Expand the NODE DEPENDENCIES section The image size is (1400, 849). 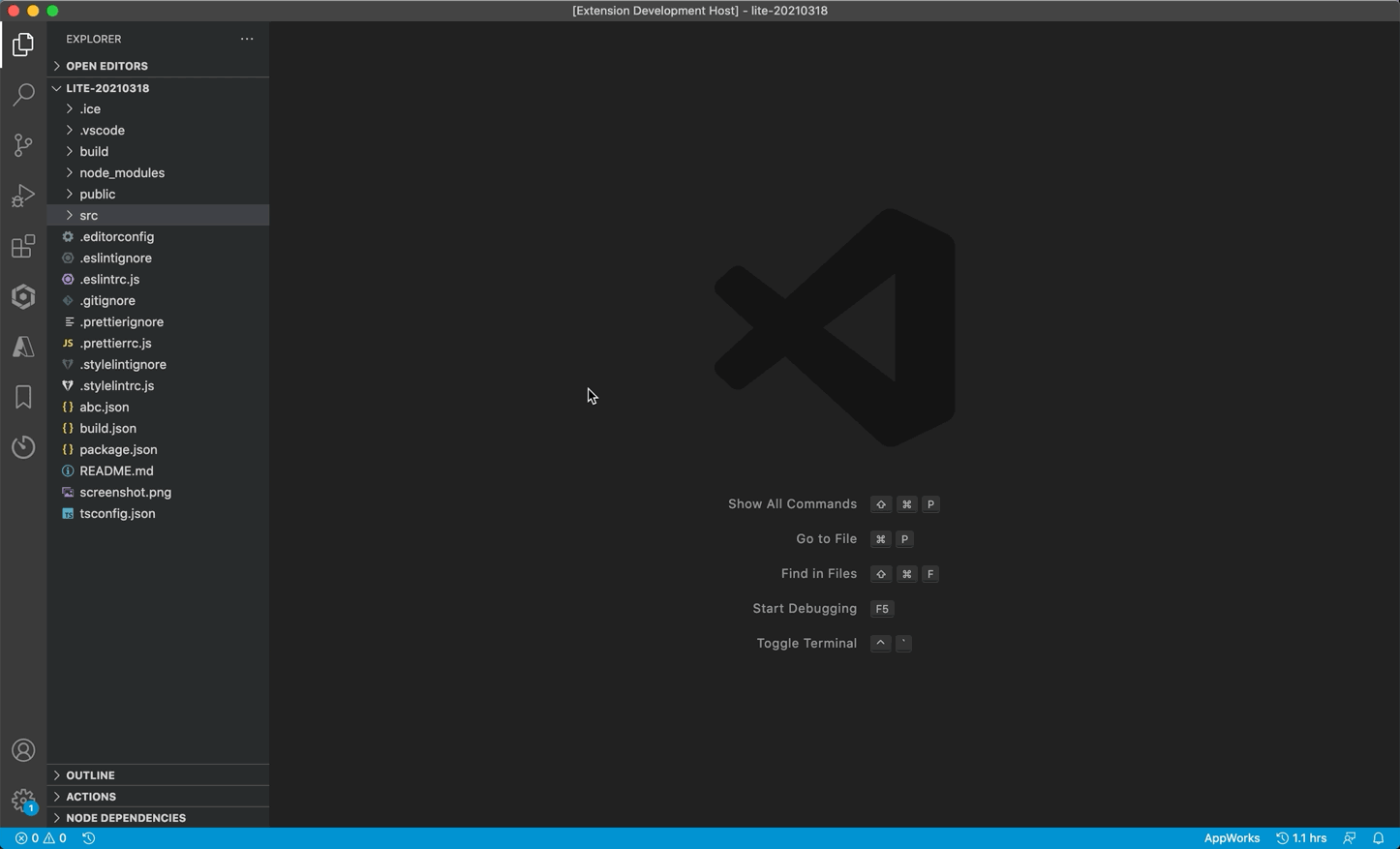(158, 818)
